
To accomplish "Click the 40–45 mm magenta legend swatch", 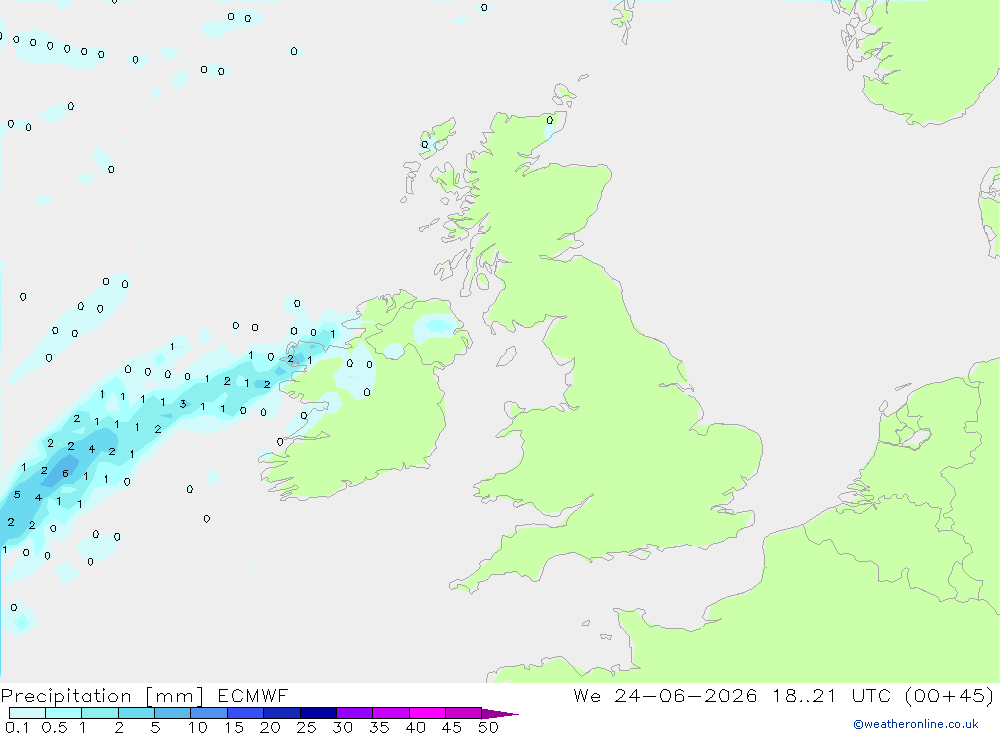I will coord(427,713).
